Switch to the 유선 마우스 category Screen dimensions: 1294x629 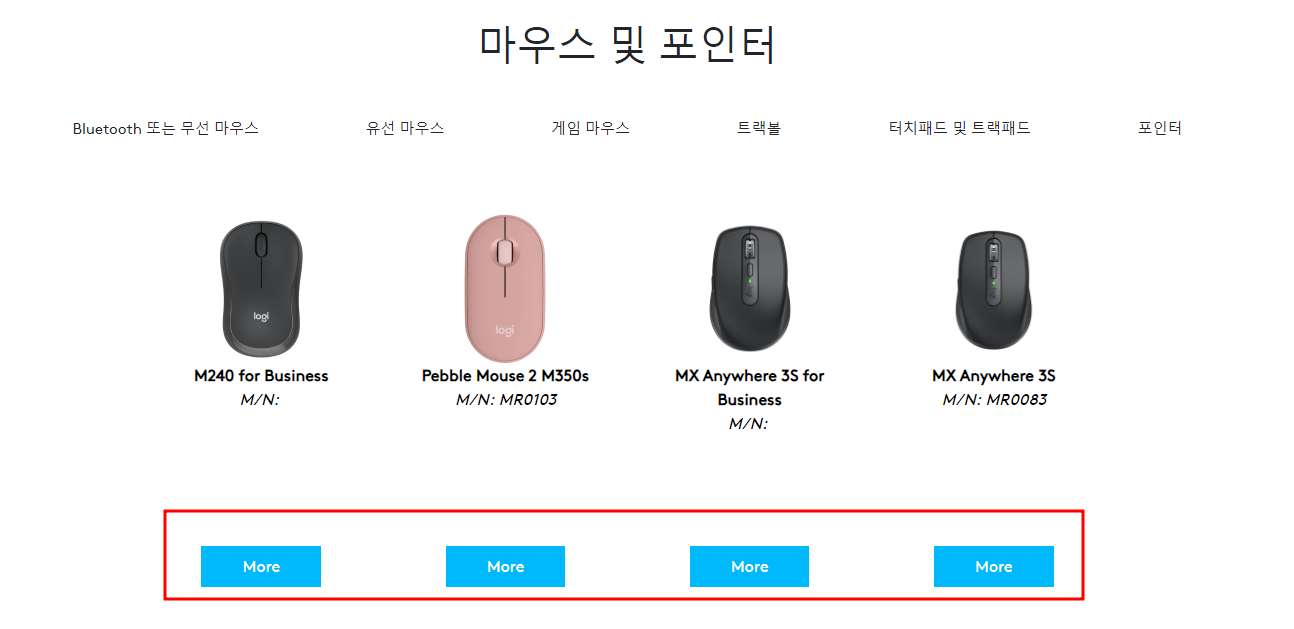(406, 127)
